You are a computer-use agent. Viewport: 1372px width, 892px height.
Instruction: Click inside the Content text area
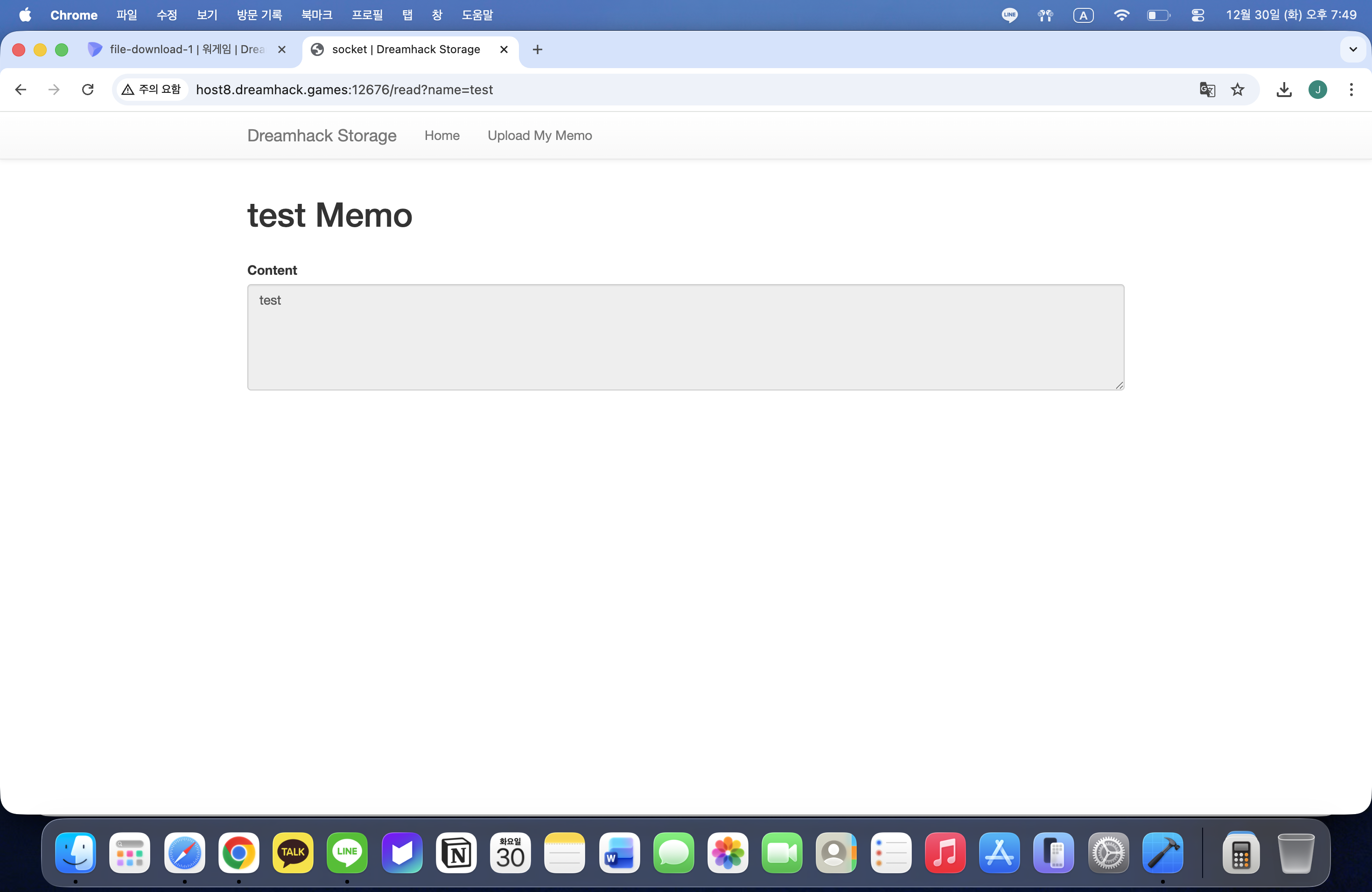click(x=685, y=337)
